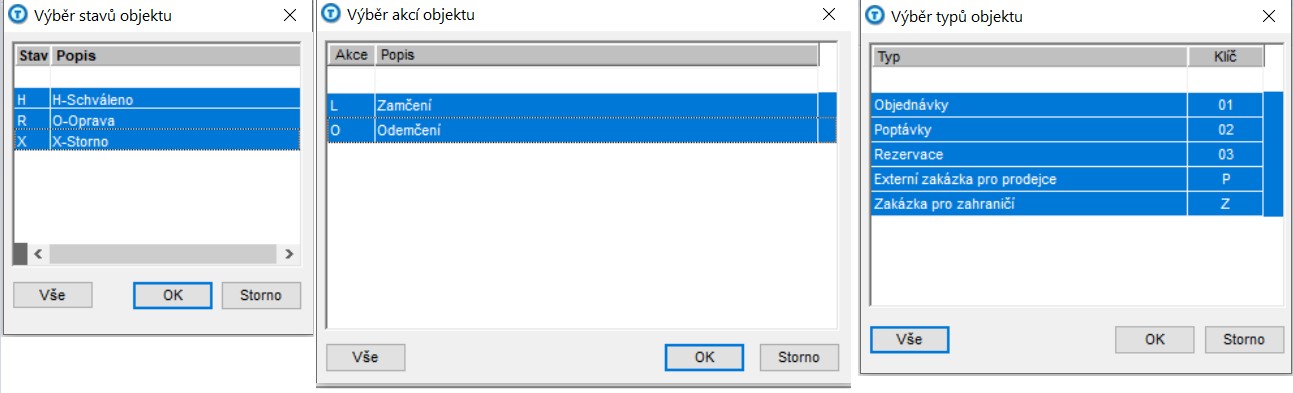Image resolution: width=1293 pixels, height=393 pixels.
Task: Click the app icon in Výběr akcí objektu title bar
Action: coord(332,15)
